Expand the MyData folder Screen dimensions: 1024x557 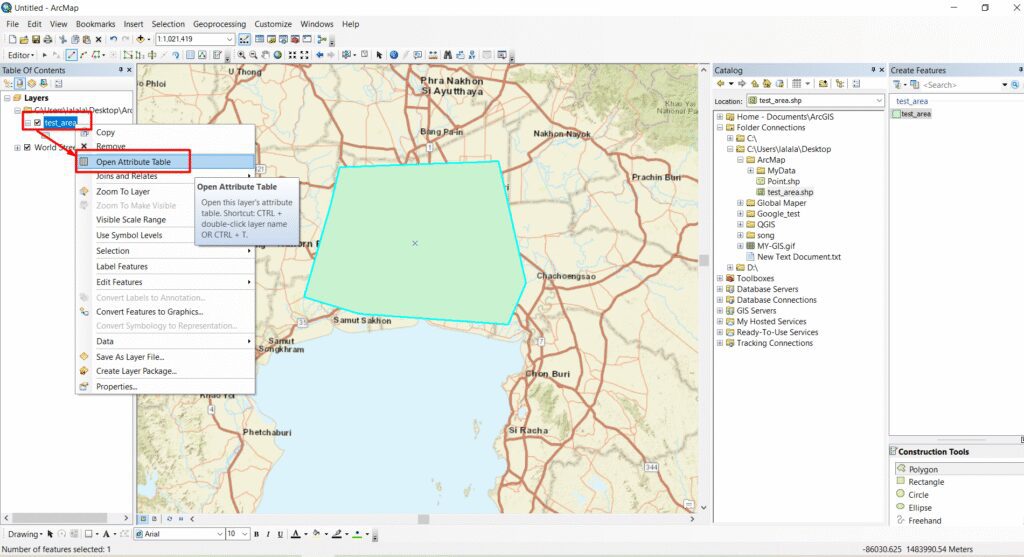(x=750, y=170)
